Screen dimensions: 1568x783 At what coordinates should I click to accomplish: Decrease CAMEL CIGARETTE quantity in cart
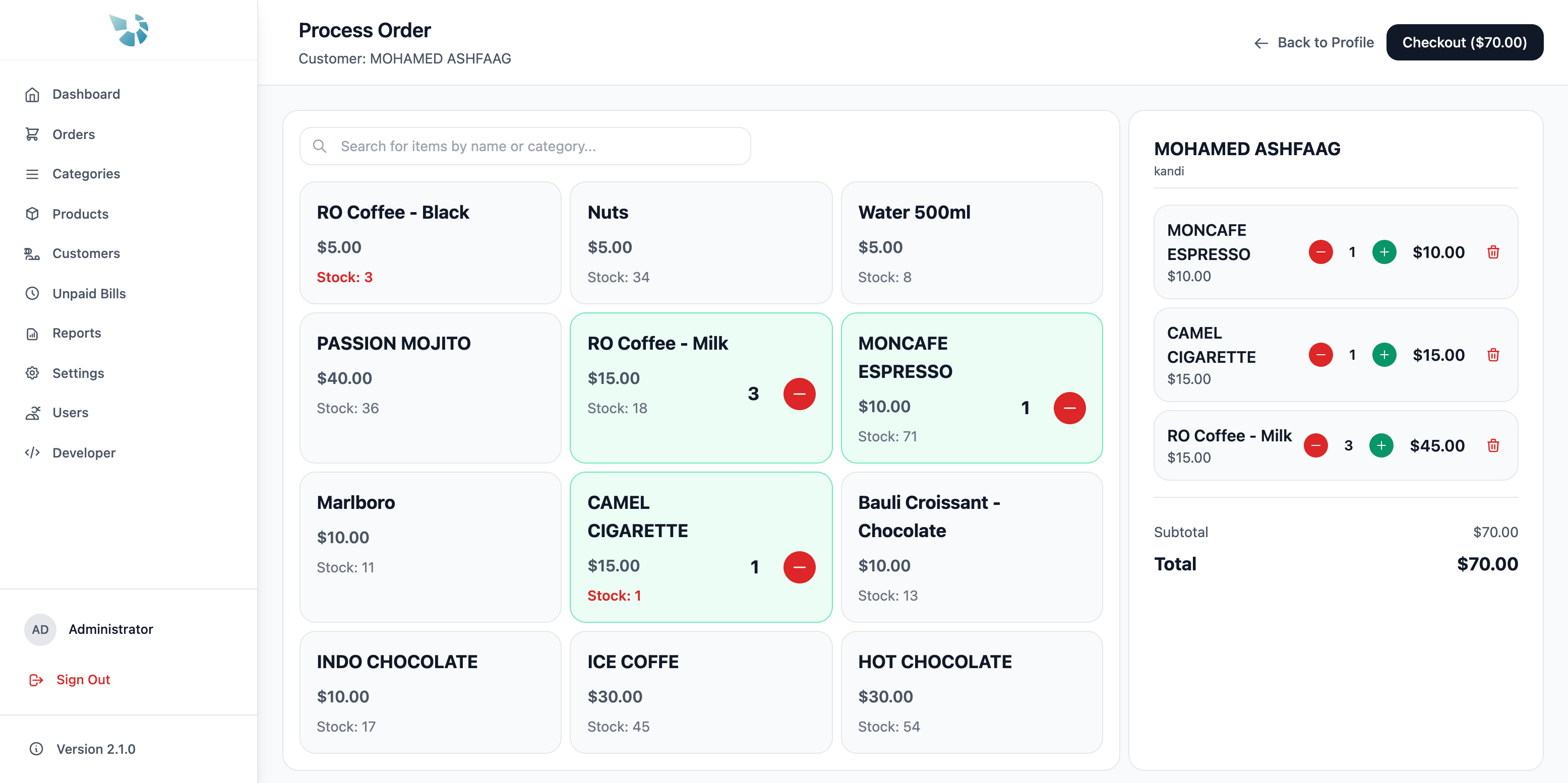(1320, 355)
